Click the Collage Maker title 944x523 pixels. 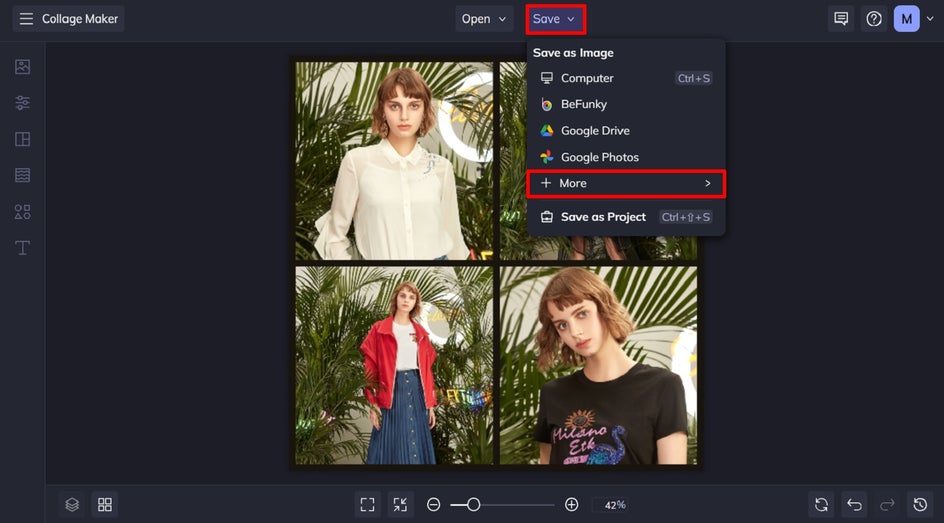(x=79, y=19)
